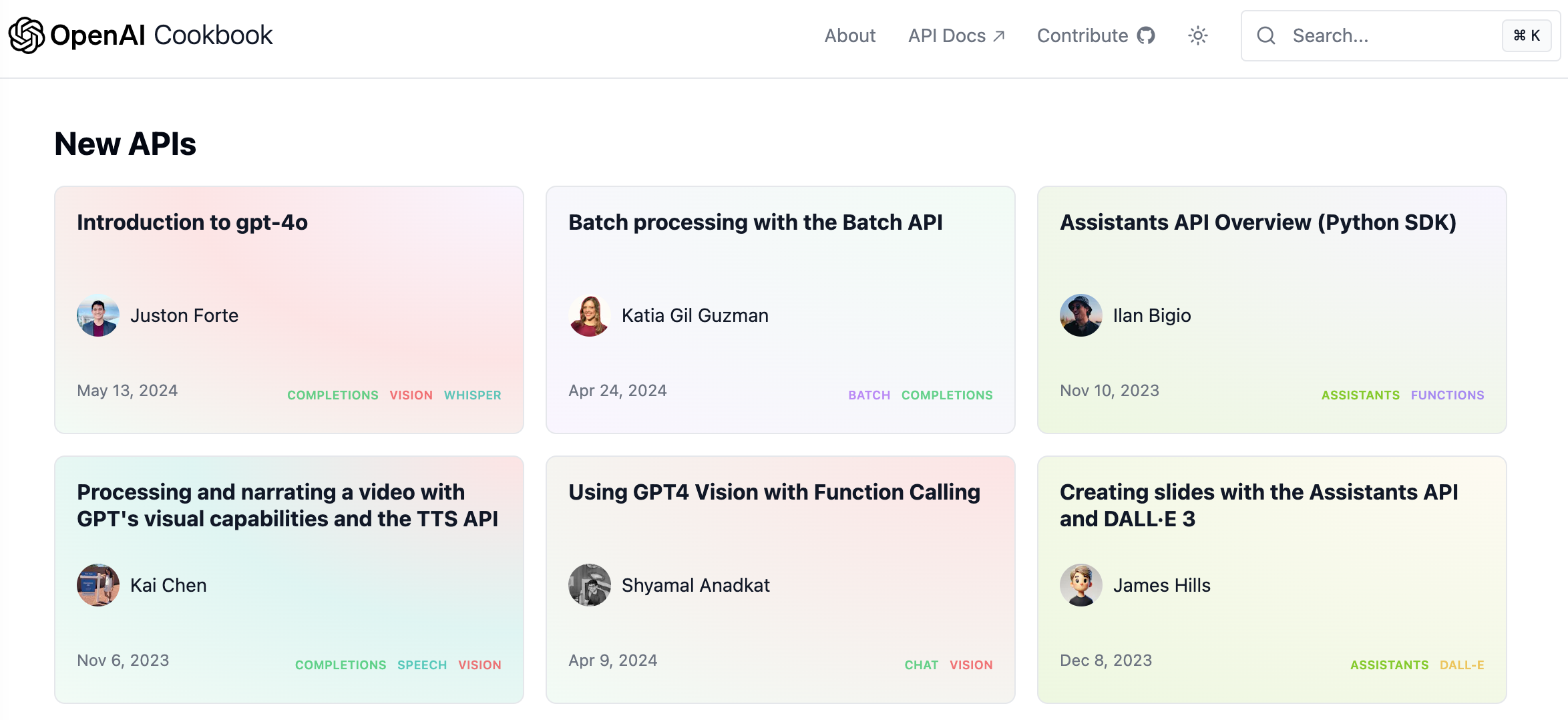Select ASSISTANTS tag on slides card
The height and width of the screenshot is (720, 1568).
1389,665
